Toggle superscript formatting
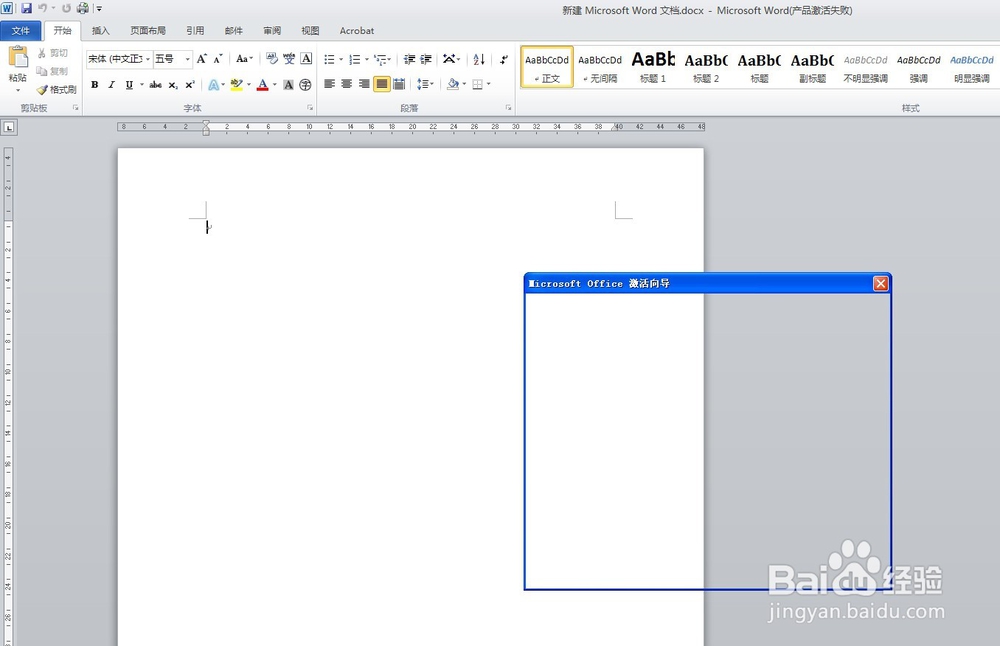The width and height of the screenshot is (1000, 646). pos(189,84)
